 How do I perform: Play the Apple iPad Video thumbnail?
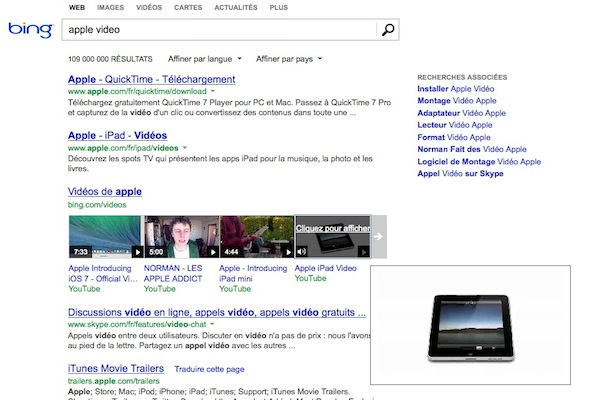[x=364, y=251]
